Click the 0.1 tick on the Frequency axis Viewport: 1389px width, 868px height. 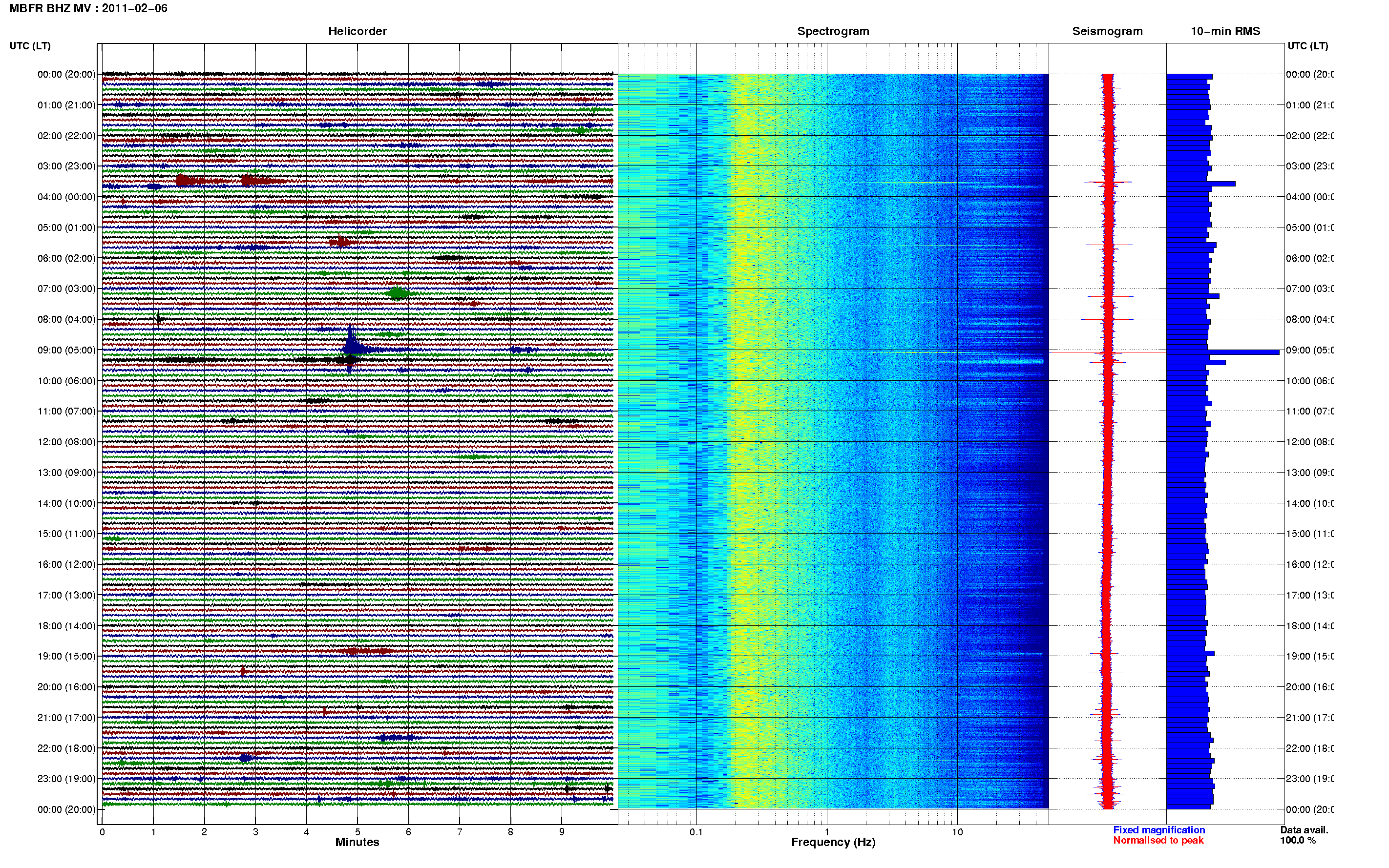tap(696, 832)
